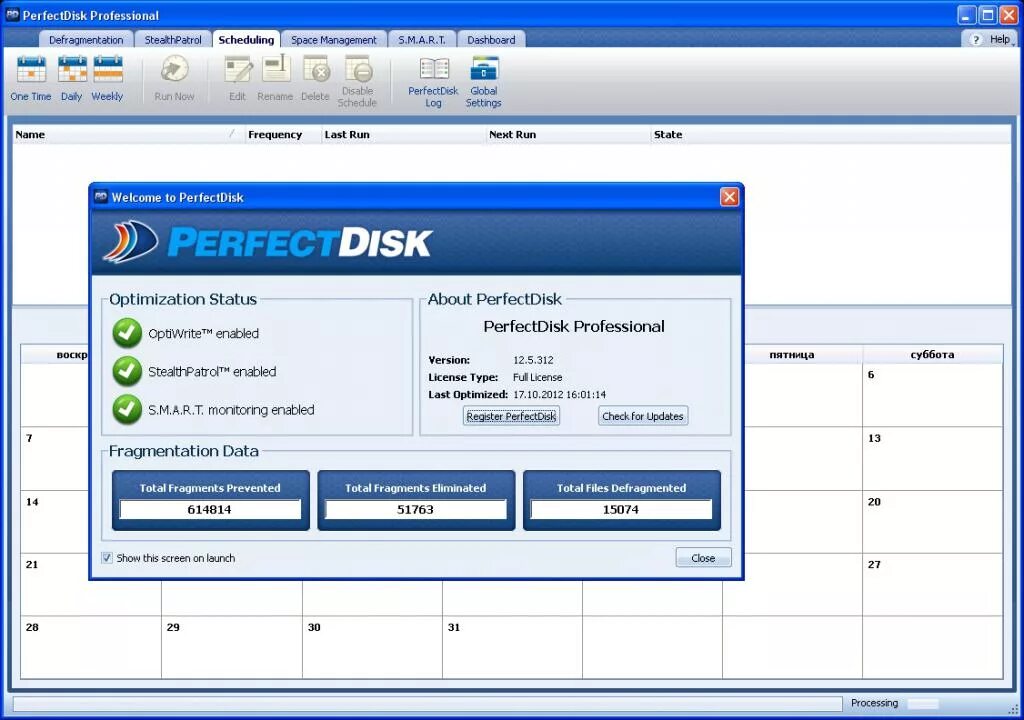Select calendar day 13
1024x720 pixels.
click(933, 459)
